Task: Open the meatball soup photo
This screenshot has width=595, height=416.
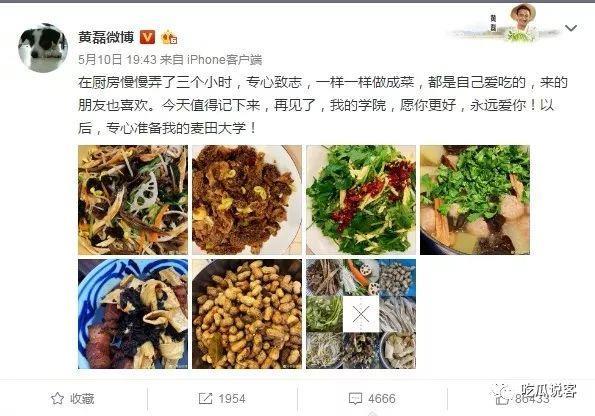Action: pyautogui.click(x=475, y=200)
